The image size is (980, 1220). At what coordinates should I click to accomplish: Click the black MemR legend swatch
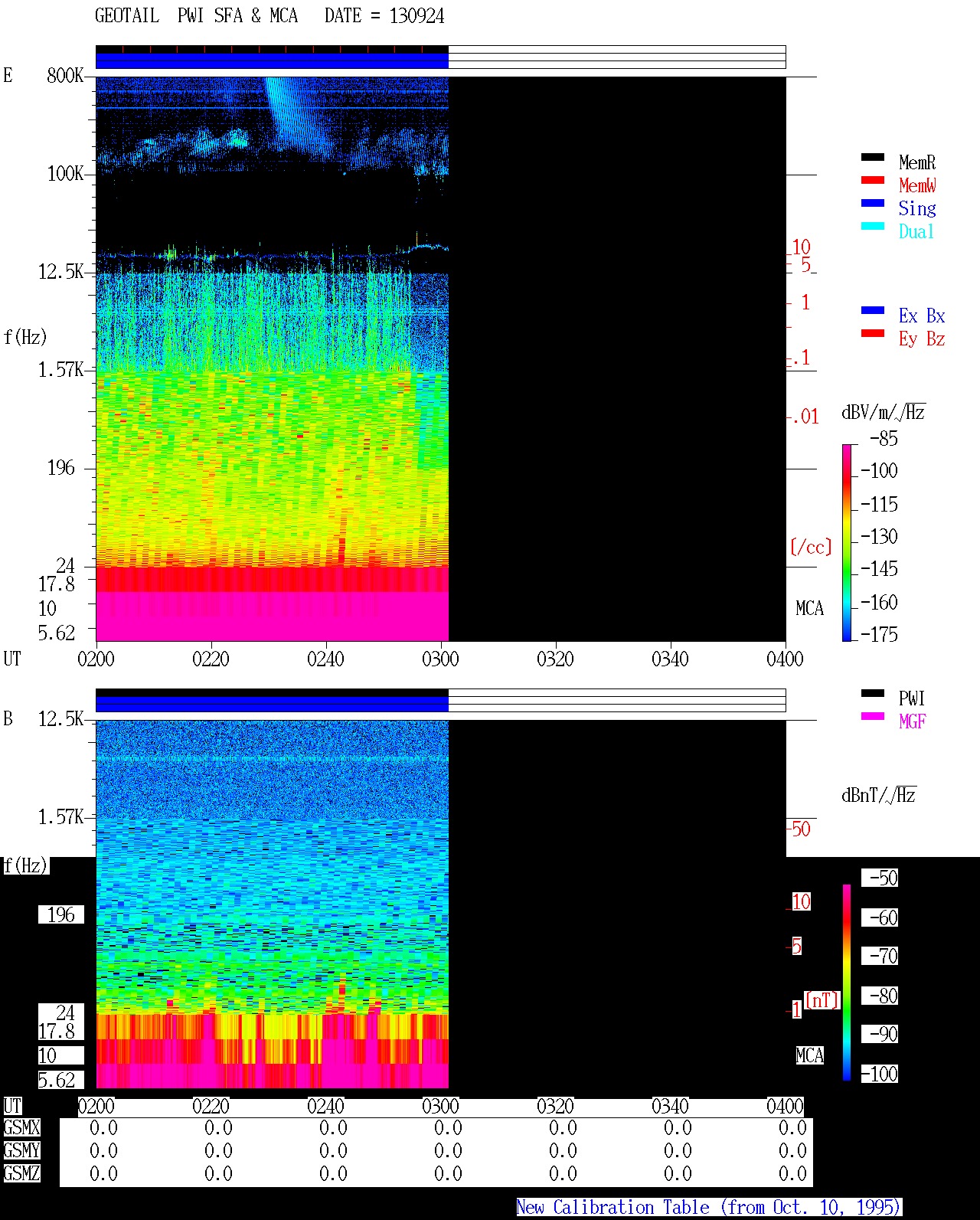(x=872, y=157)
